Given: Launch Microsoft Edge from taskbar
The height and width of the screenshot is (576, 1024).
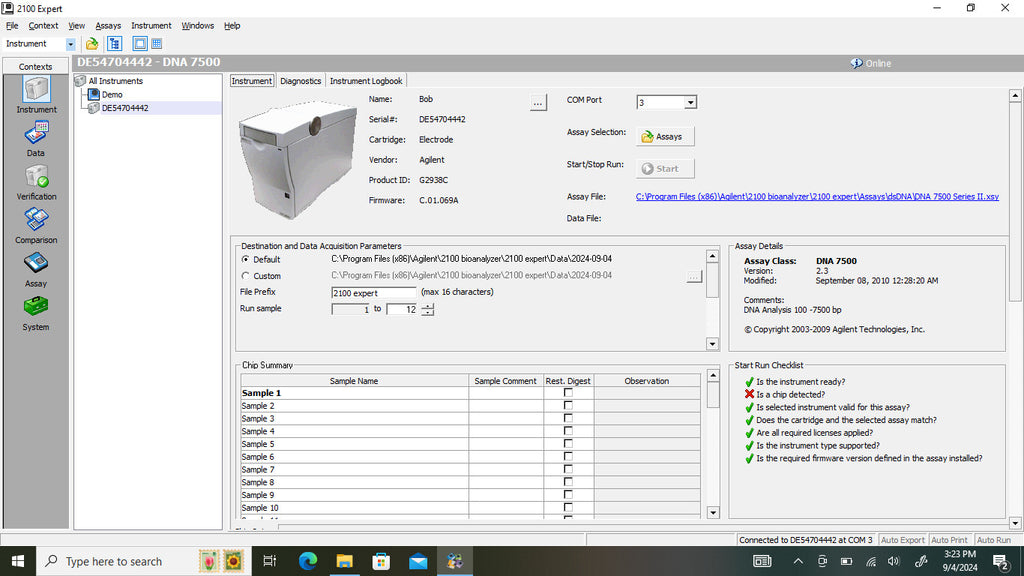Looking at the screenshot, I should click(x=308, y=561).
